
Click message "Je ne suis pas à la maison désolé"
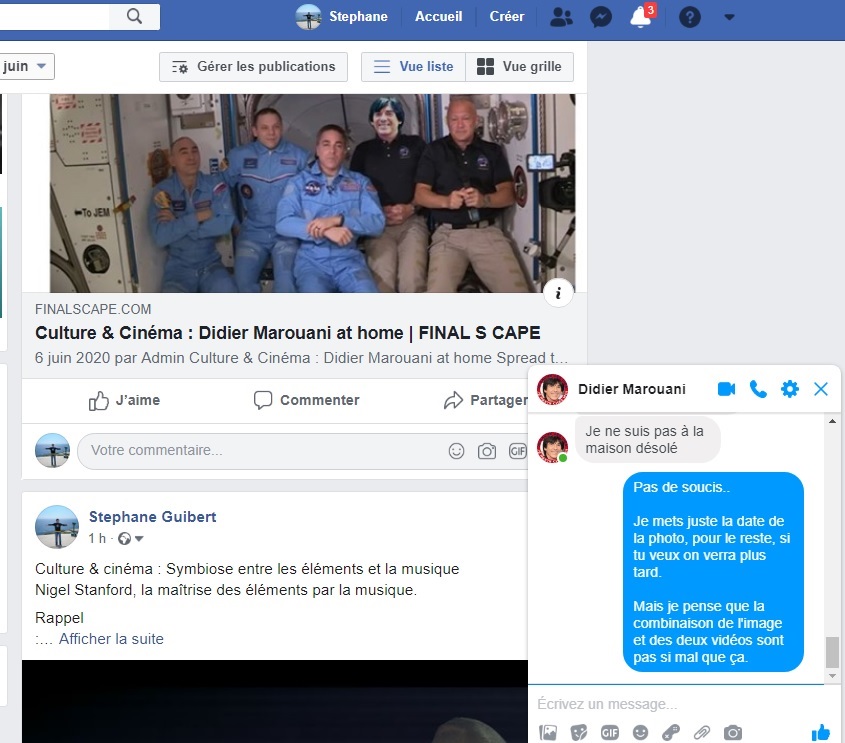point(647,440)
